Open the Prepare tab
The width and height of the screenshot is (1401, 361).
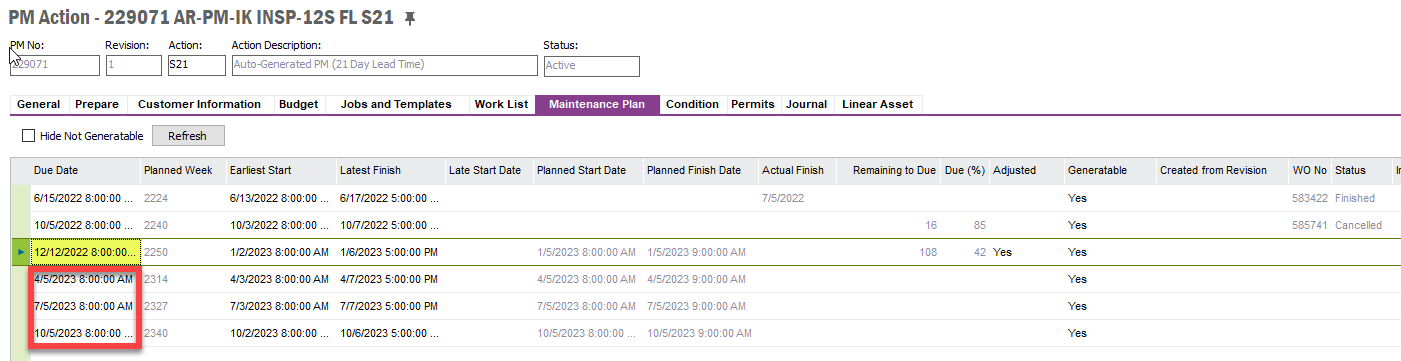coord(97,104)
